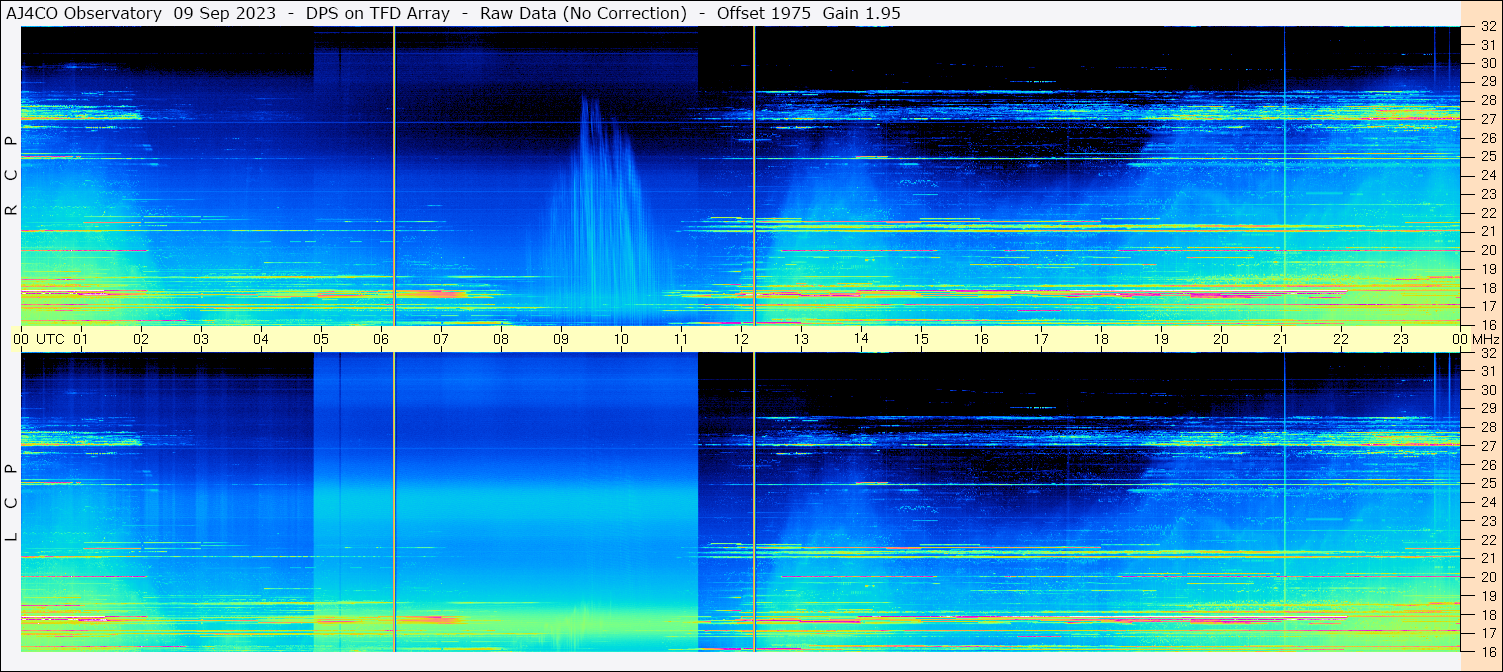Select the 12 hour tick on time axis
The height and width of the screenshot is (672, 1503).
tap(741, 339)
